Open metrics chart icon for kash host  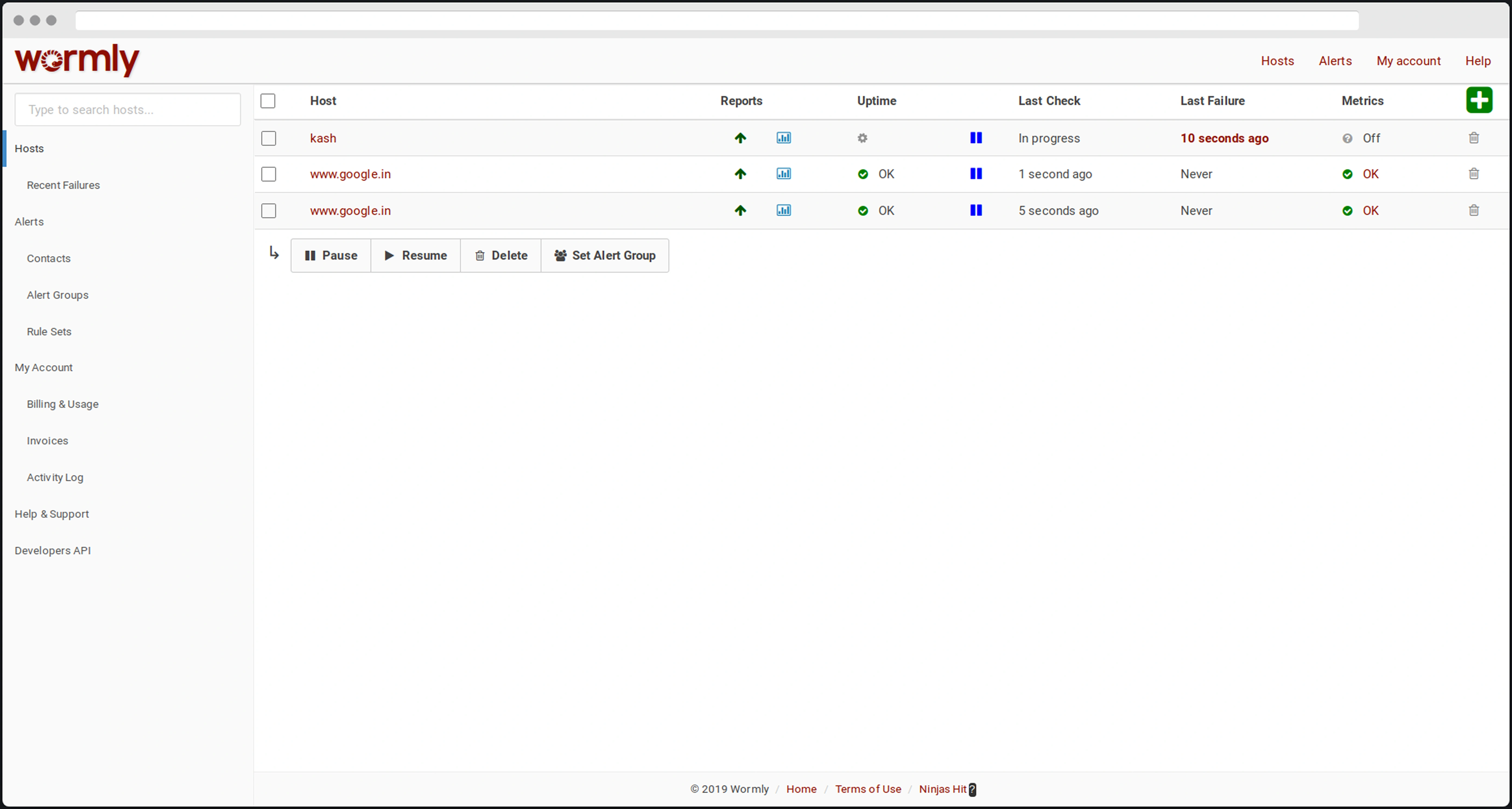784,138
